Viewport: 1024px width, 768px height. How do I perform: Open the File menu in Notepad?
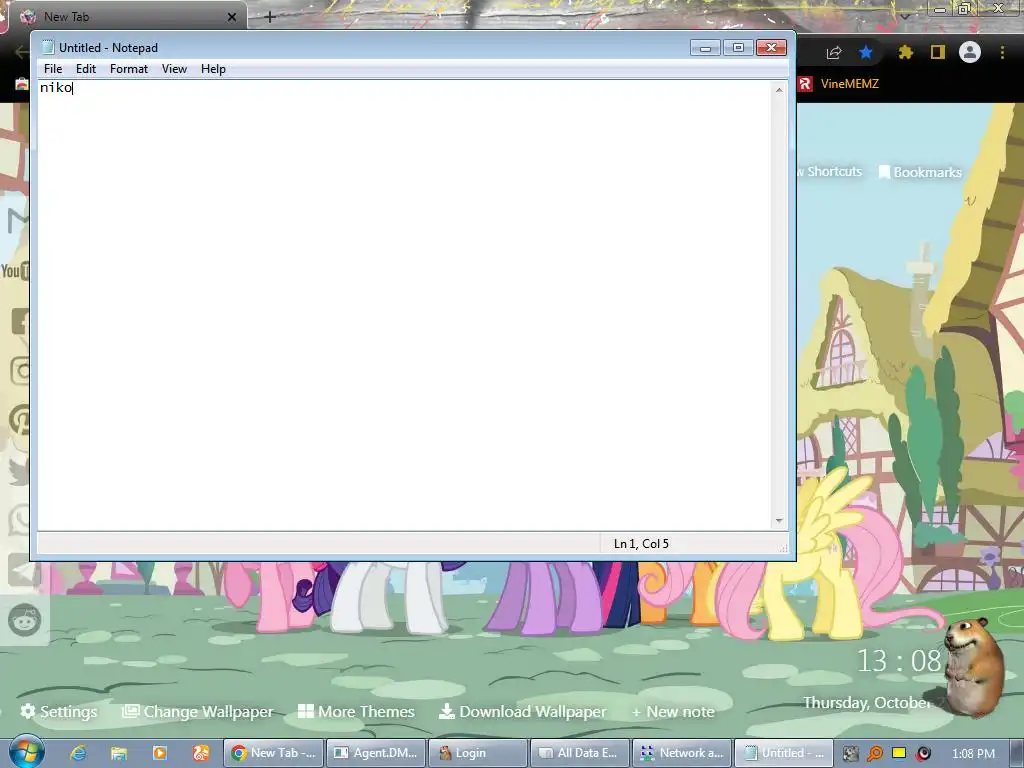(53, 69)
